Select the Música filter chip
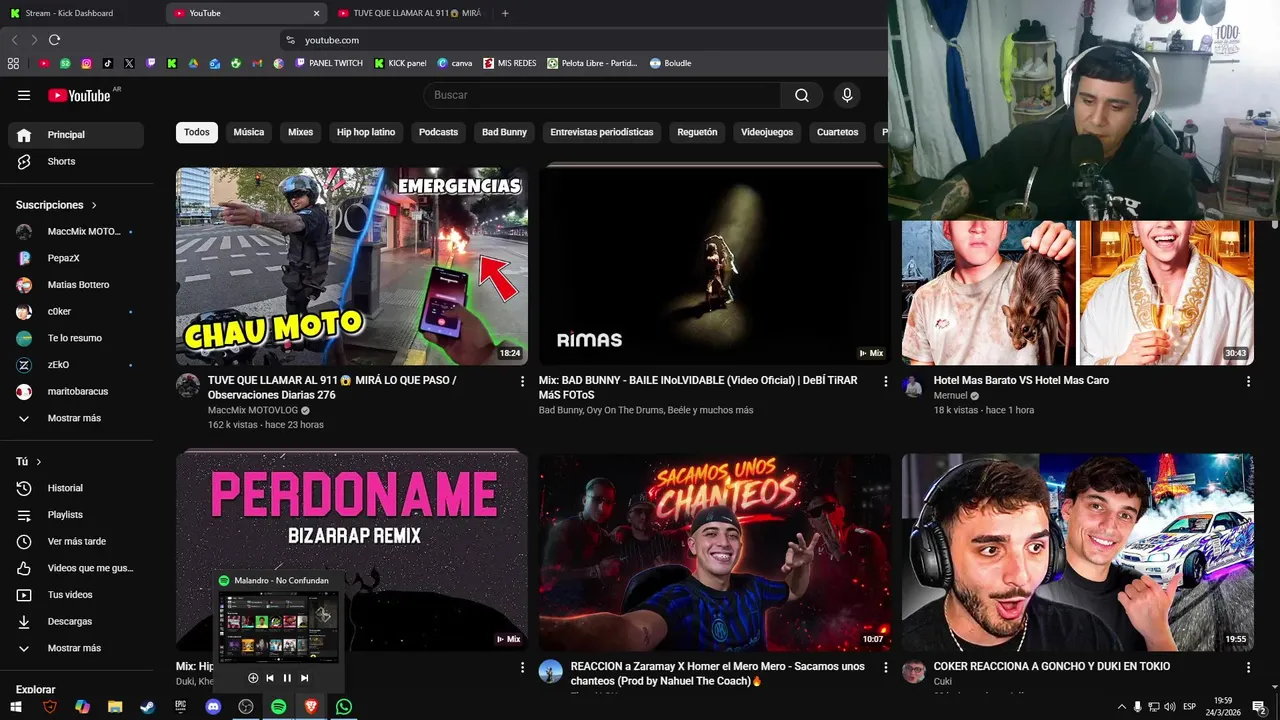The height and width of the screenshot is (720, 1280). pos(249,132)
